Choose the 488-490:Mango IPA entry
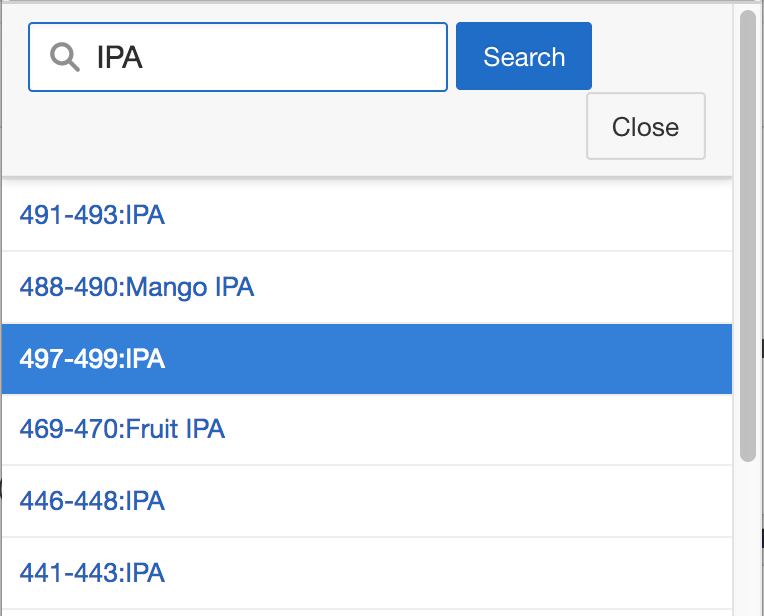The width and height of the screenshot is (764, 616). 136,287
